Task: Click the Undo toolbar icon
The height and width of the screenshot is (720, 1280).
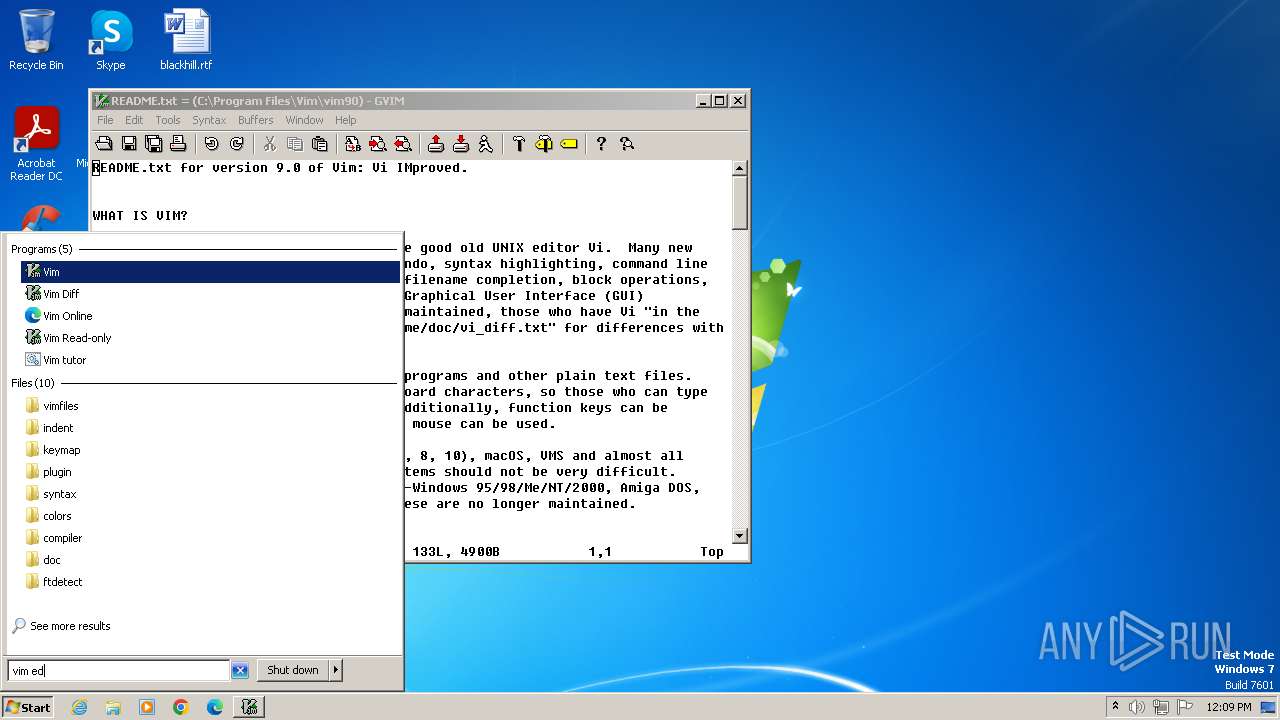Action: coord(212,144)
